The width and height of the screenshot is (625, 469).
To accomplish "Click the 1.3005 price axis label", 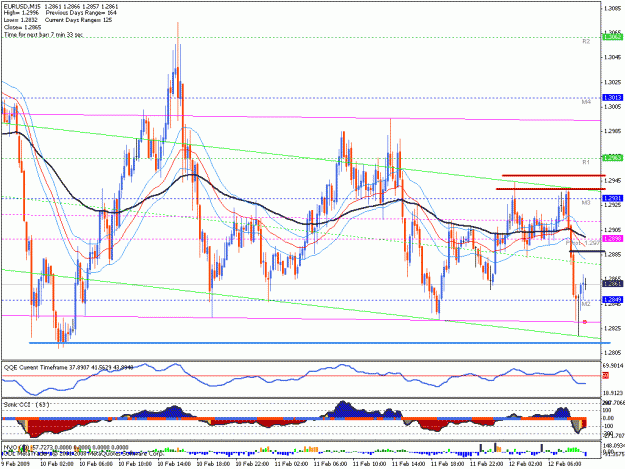I will 613,107.
